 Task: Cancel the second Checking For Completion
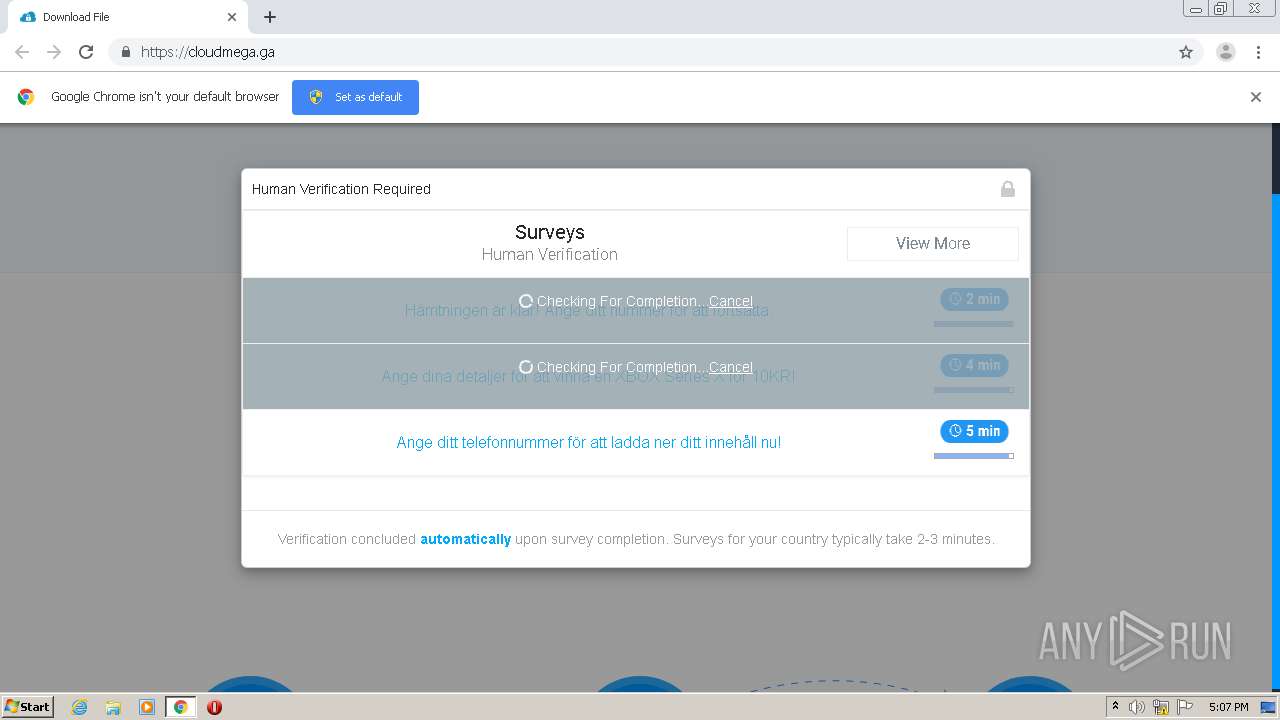pyautogui.click(x=731, y=367)
